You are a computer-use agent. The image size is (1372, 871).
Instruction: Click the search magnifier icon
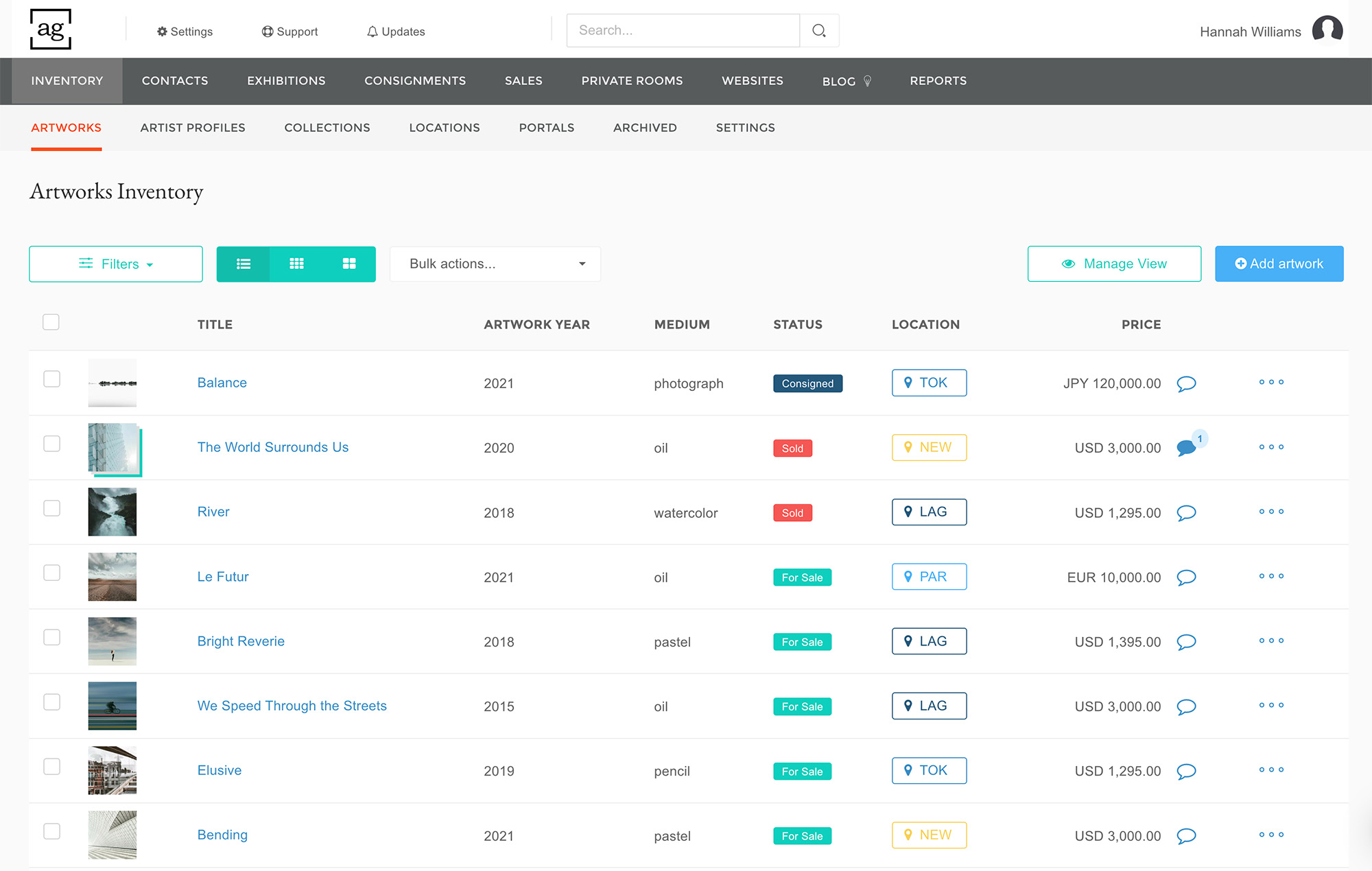pyautogui.click(x=819, y=31)
